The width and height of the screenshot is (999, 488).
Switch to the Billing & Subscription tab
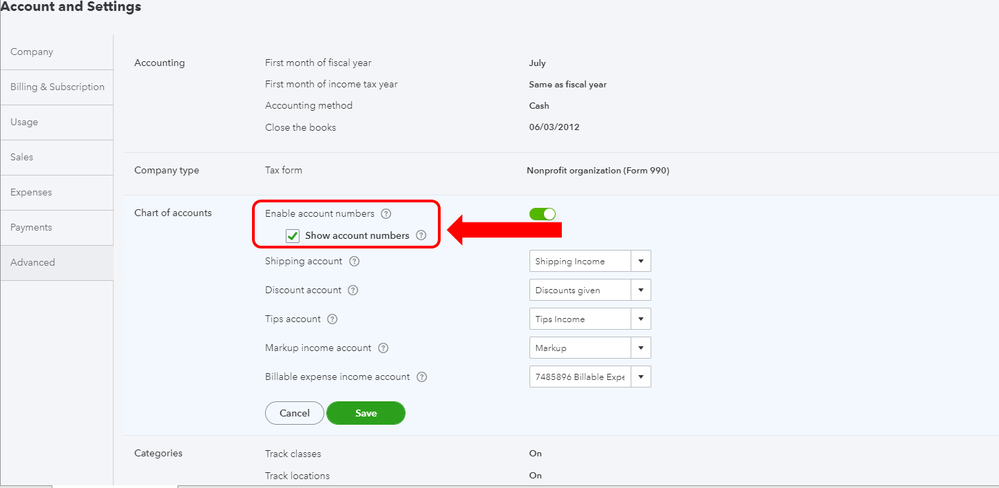click(57, 87)
